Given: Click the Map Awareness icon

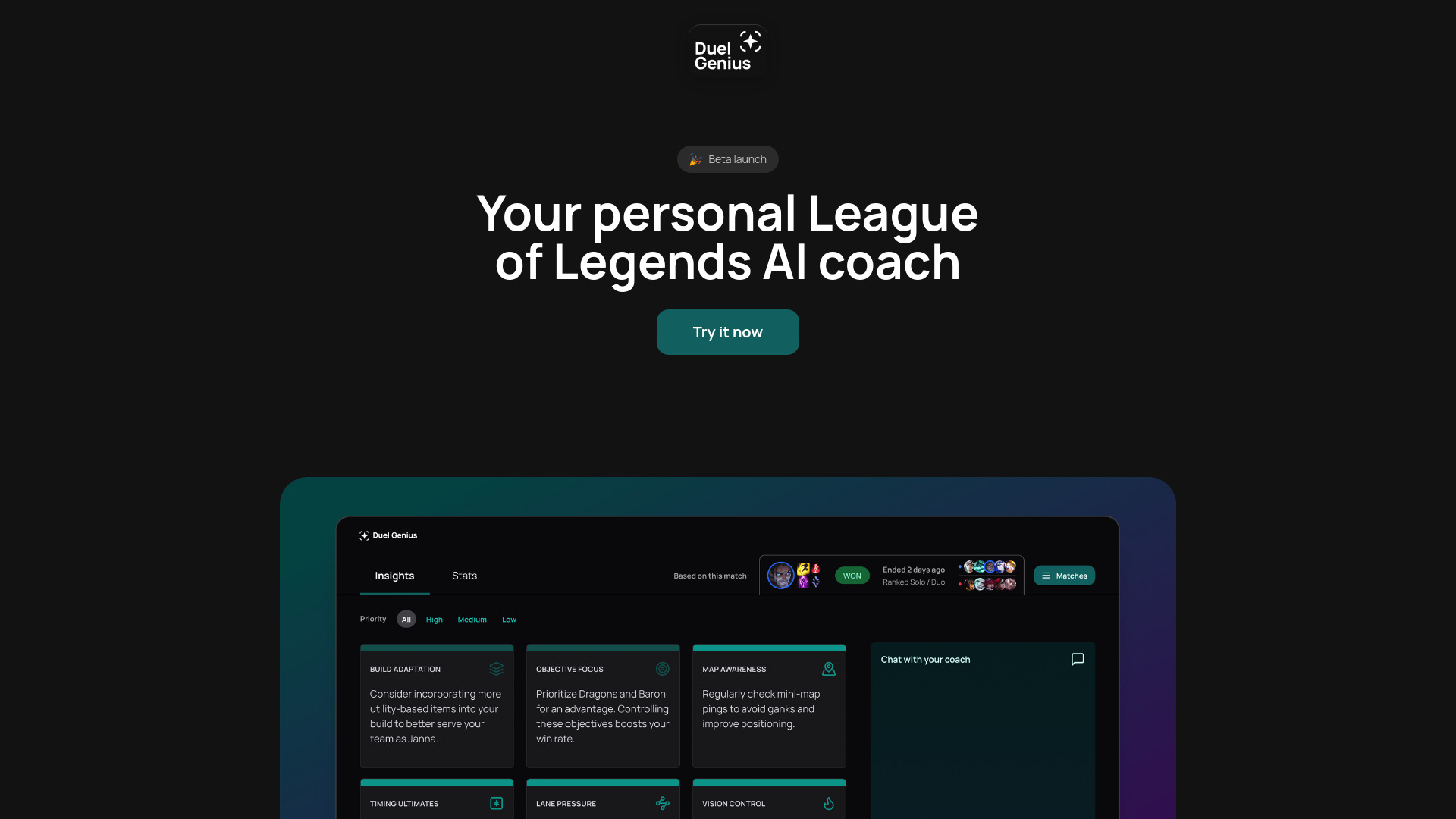Looking at the screenshot, I should [828, 668].
